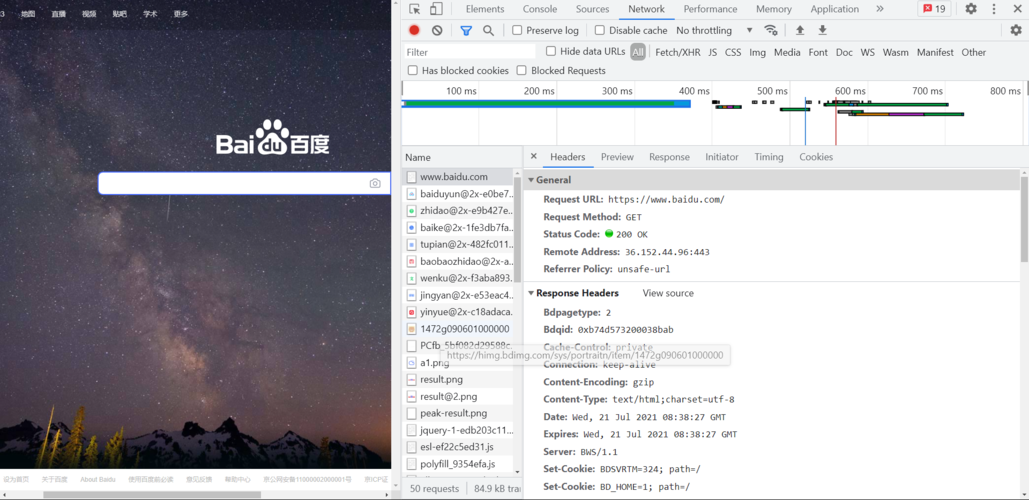This screenshot has width=1029, height=500.
Task: Check the Disable cache option
Action: [x=600, y=30]
